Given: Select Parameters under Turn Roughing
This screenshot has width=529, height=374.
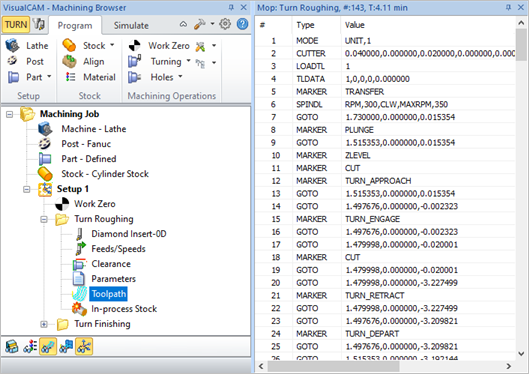Looking at the screenshot, I should point(113,279).
